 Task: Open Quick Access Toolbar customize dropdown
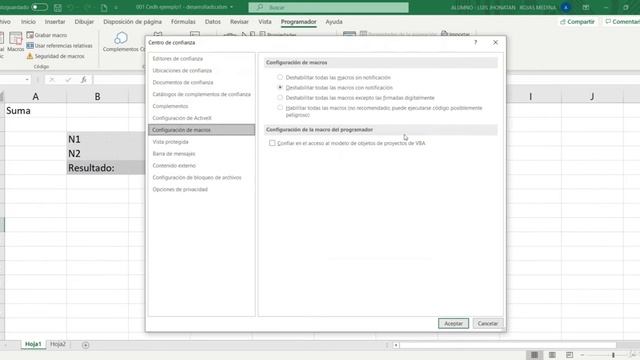116,7
